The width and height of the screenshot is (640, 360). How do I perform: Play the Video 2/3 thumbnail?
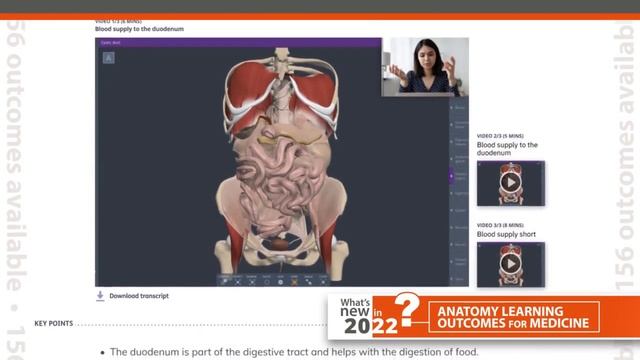coord(511,182)
